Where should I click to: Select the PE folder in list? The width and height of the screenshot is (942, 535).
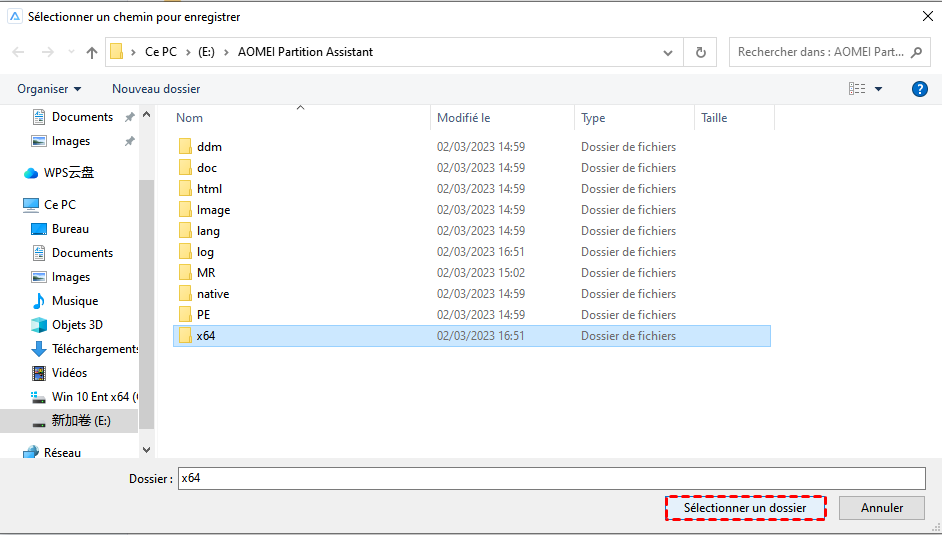pos(203,315)
